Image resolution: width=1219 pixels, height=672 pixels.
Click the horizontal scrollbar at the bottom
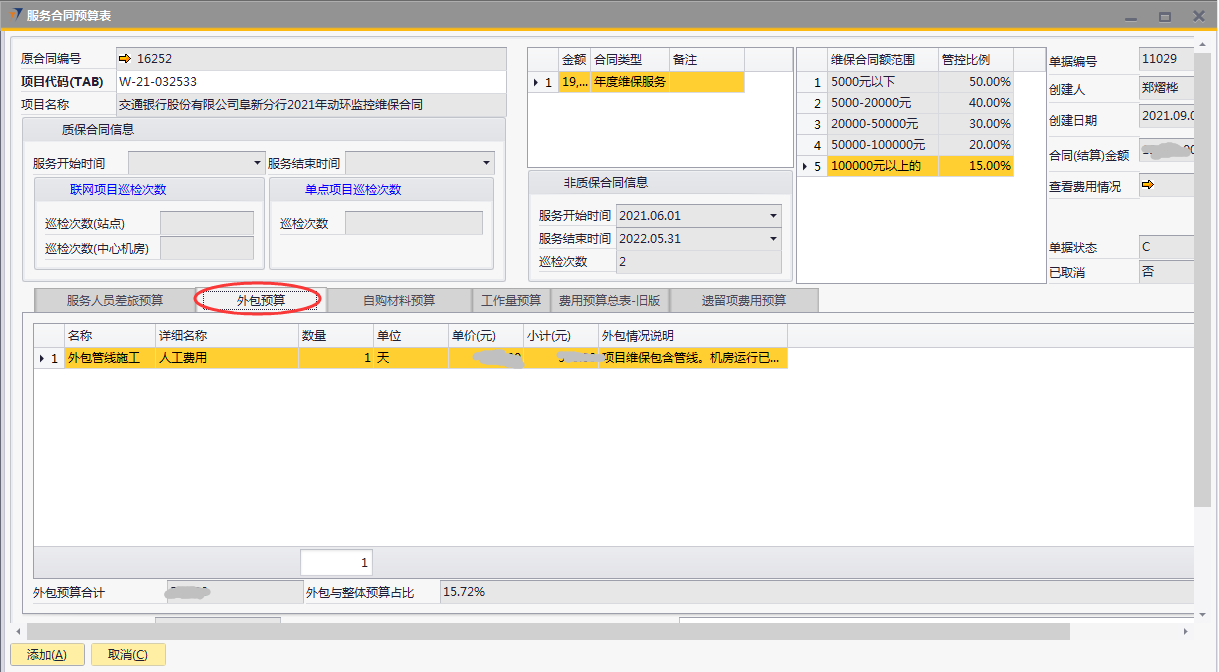tap(548, 632)
